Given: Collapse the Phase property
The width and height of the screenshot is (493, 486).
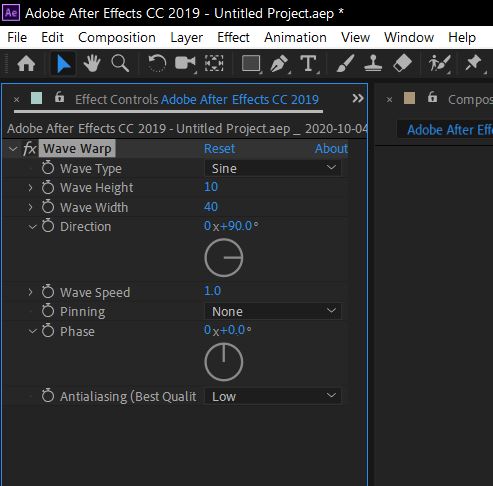Looking at the screenshot, I should point(32,332).
